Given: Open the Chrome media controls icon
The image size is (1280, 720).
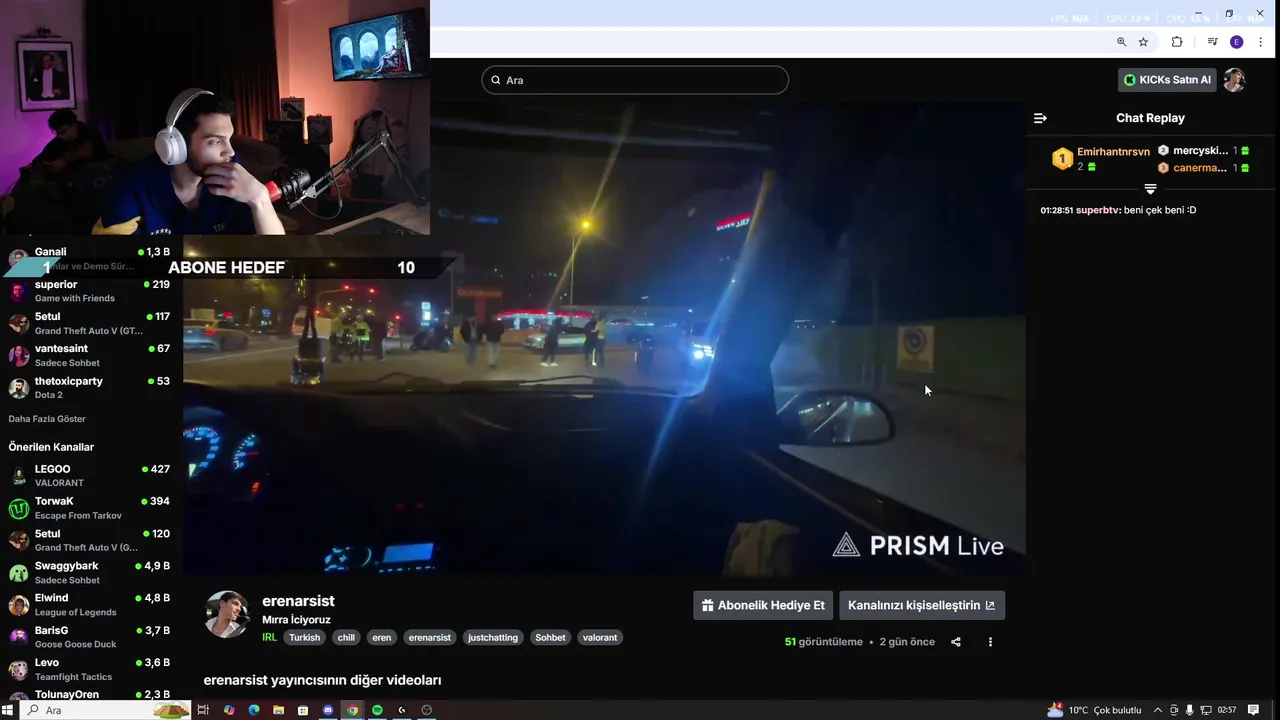Looking at the screenshot, I should 1212,42.
